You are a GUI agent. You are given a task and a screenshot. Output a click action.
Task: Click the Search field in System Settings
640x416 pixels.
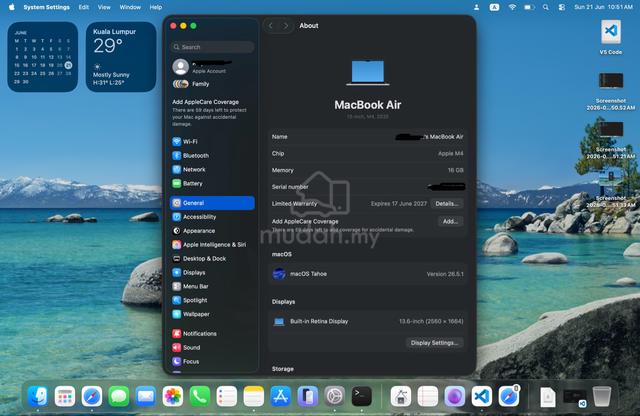pos(212,47)
